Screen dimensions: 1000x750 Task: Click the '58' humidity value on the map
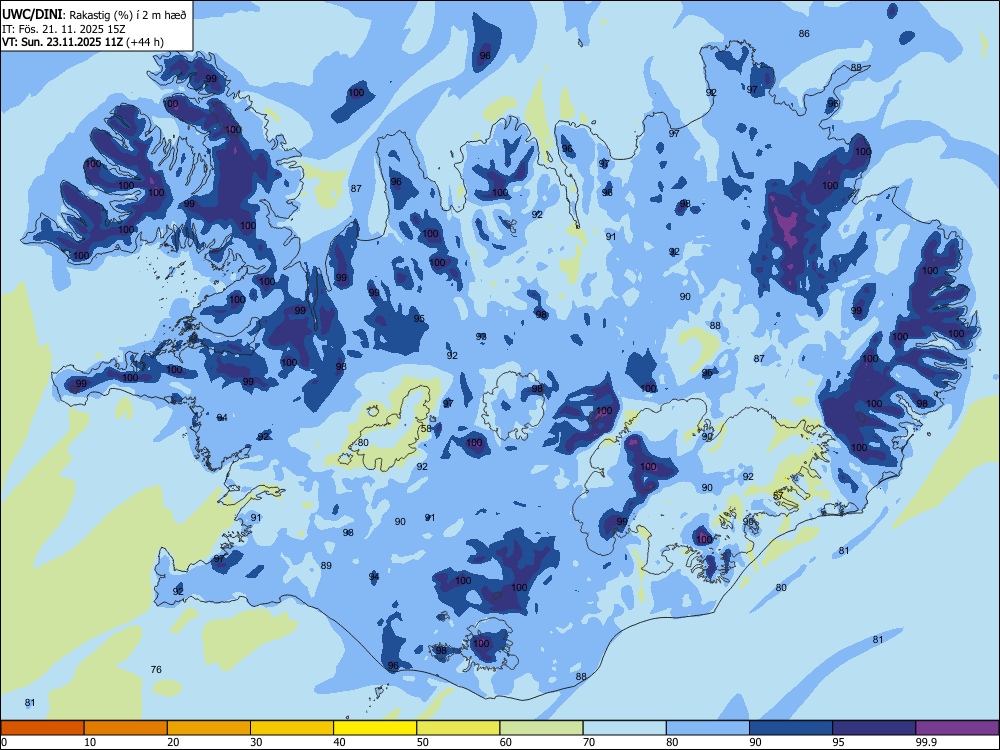click(x=426, y=429)
